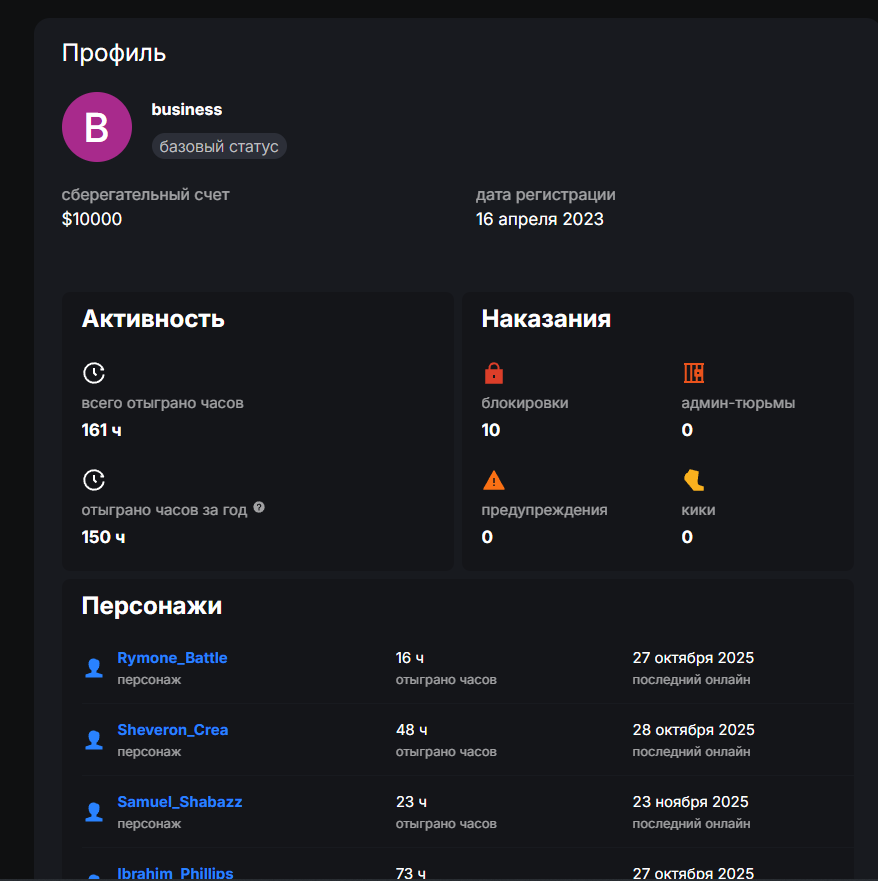The height and width of the screenshot is (881, 878).
Task: Open the Samuel_Shabazz character link
Action: tap(179, 802)
